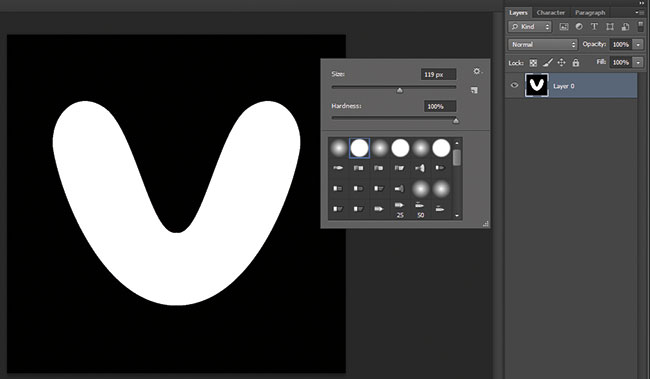The height and width of the screenshot is (379, 650).
Task: Choose the brush preset labeled 50
Action: click(420, 210)
